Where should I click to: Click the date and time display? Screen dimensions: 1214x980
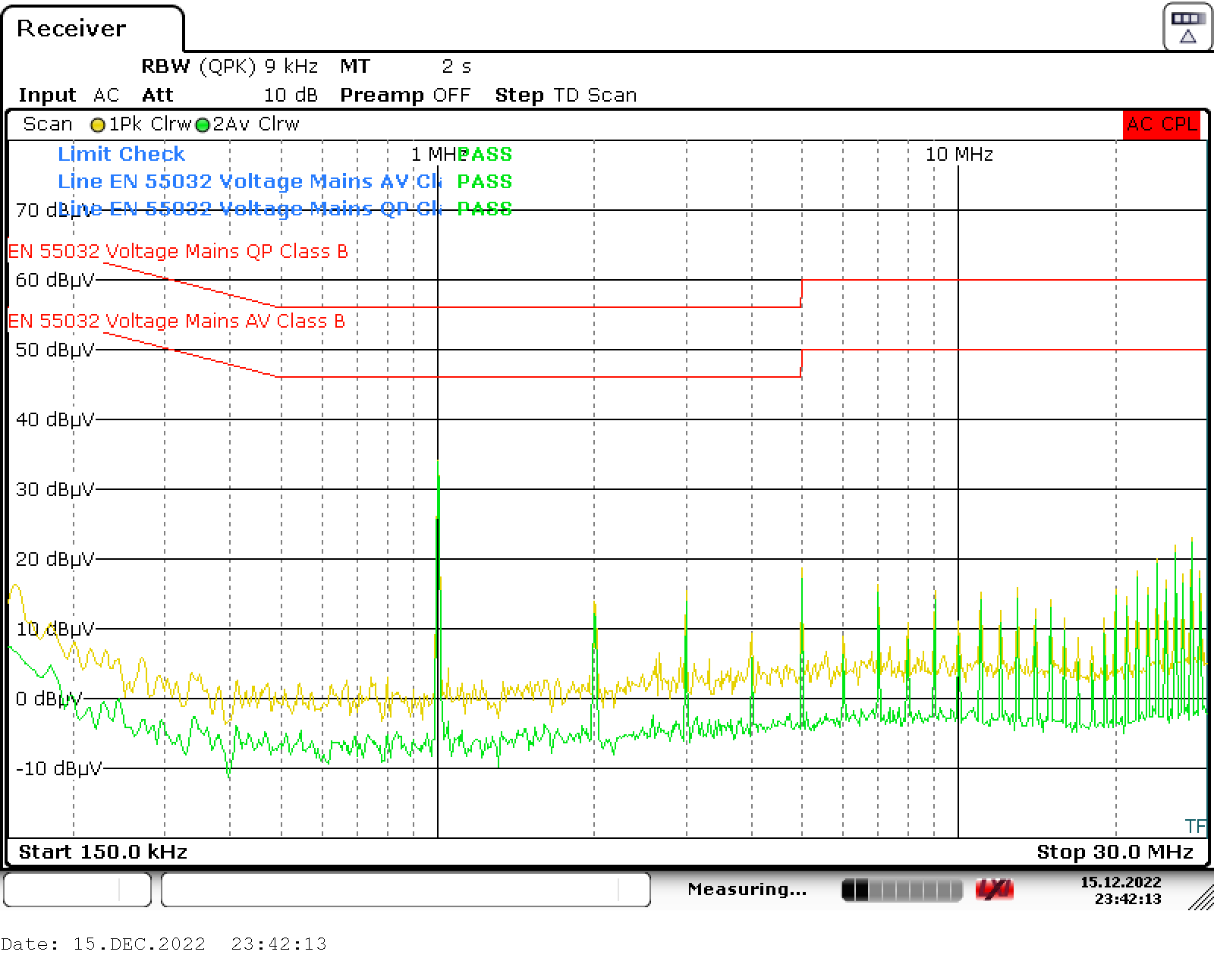click(1121, 889)
